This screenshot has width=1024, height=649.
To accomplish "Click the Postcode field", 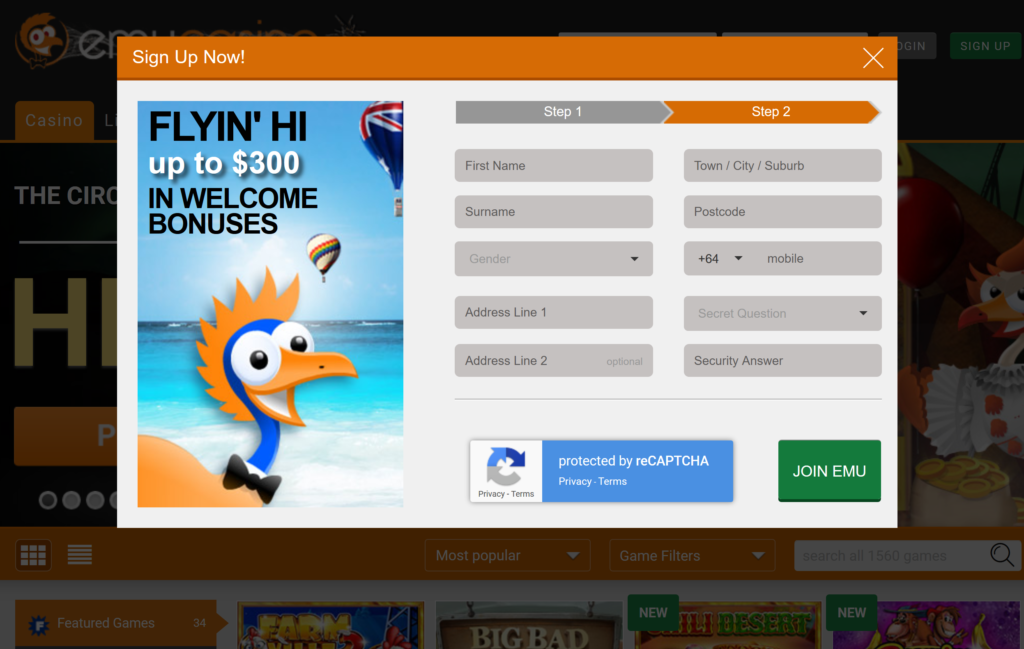I will 782,212.
